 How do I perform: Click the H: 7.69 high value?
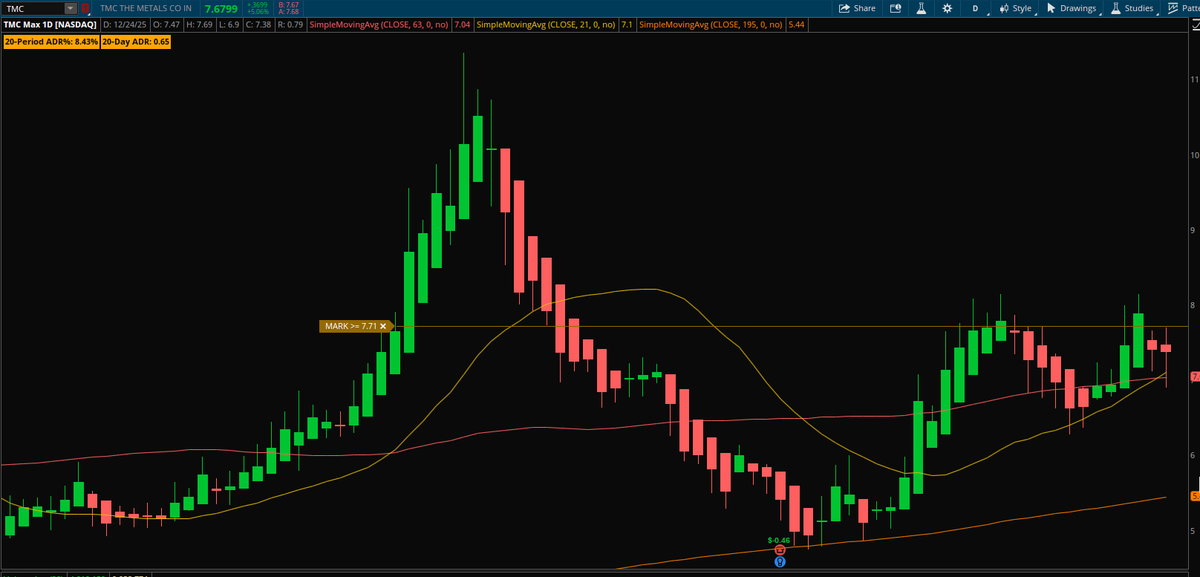199,24
